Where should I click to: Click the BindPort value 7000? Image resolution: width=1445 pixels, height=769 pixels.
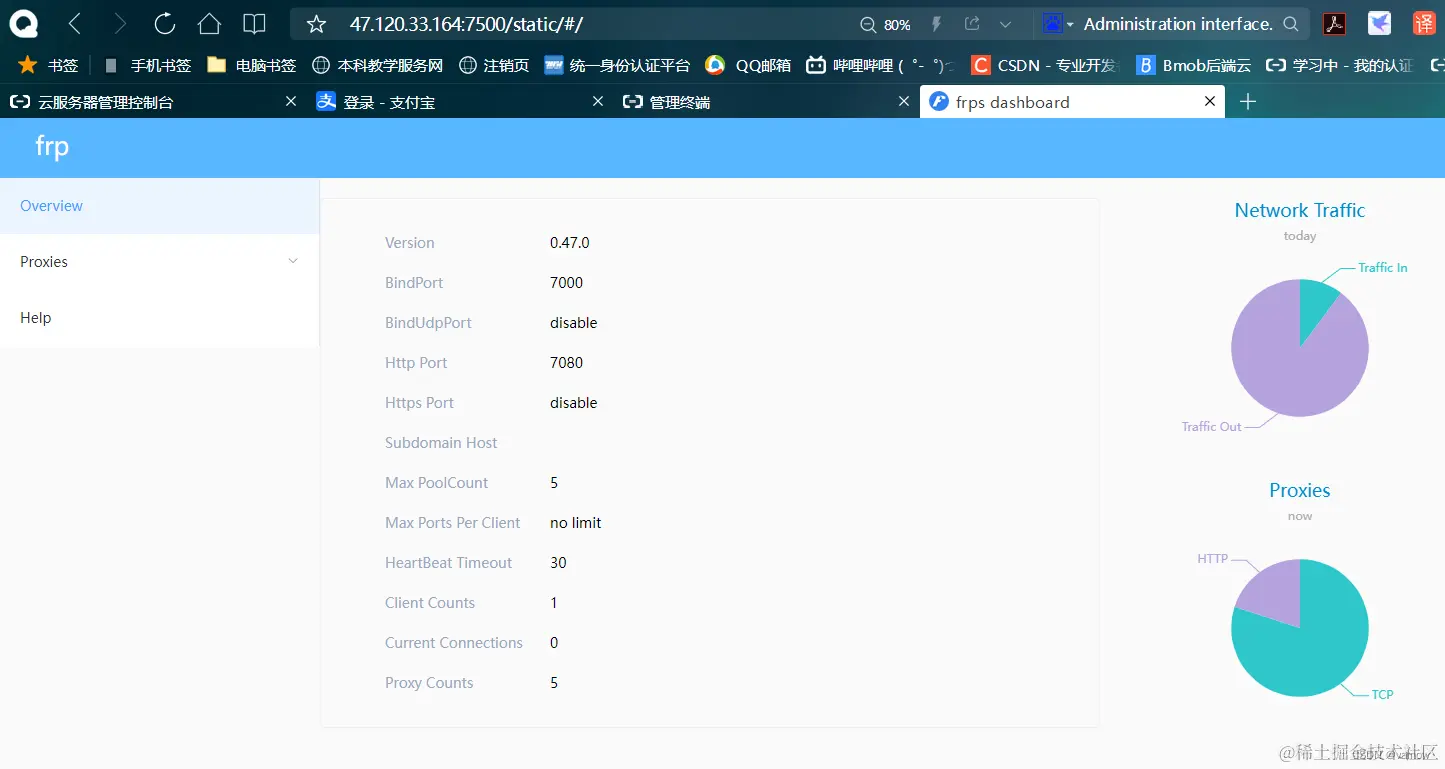[566, 283]
